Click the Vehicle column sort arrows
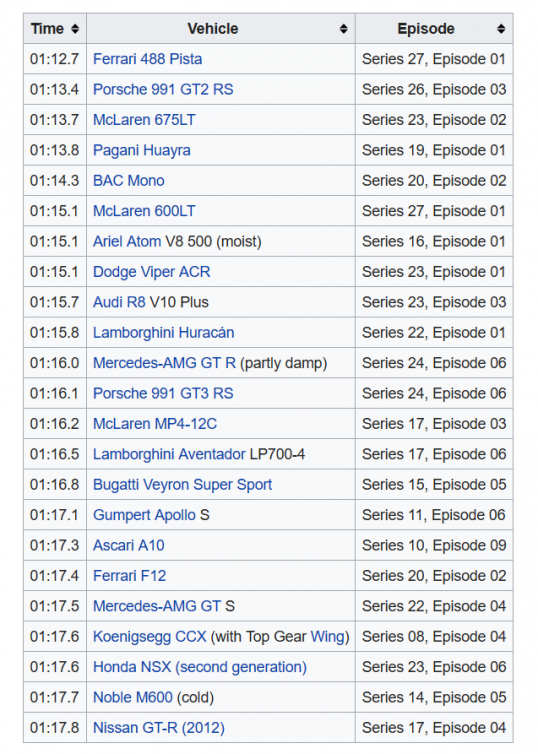Screen dimensions: 538x754 pos(343,29)
